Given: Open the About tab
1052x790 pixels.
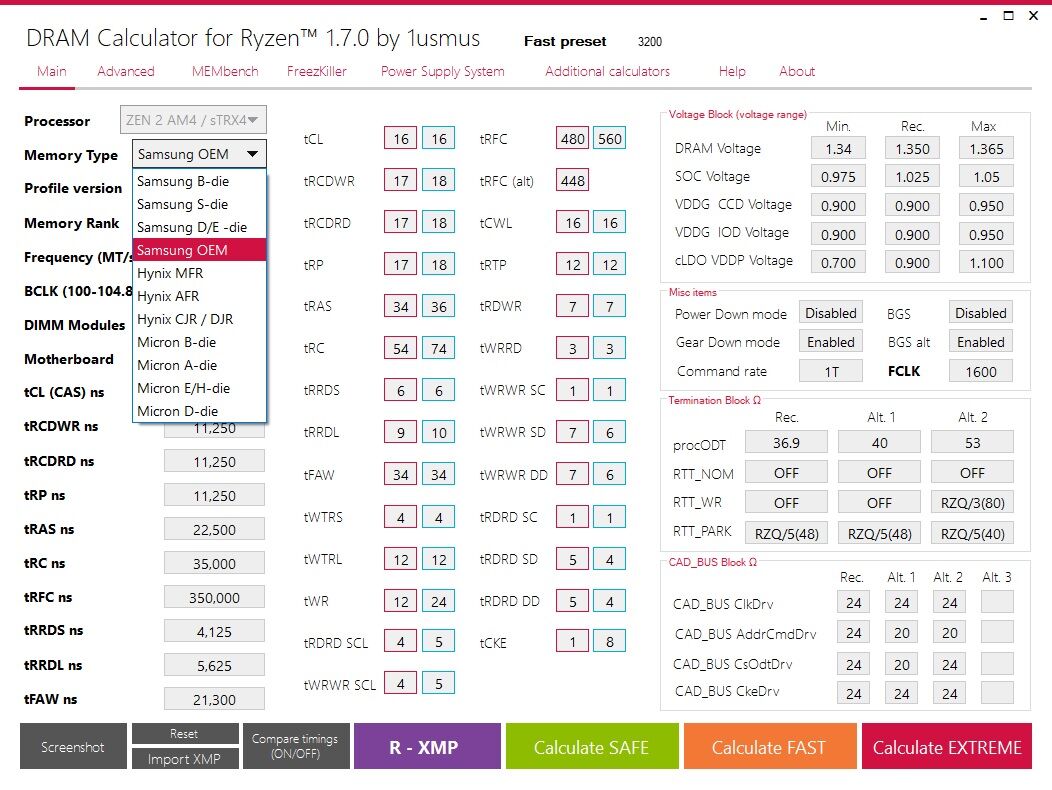Looking at the screenshot, I should coord(797,71).
